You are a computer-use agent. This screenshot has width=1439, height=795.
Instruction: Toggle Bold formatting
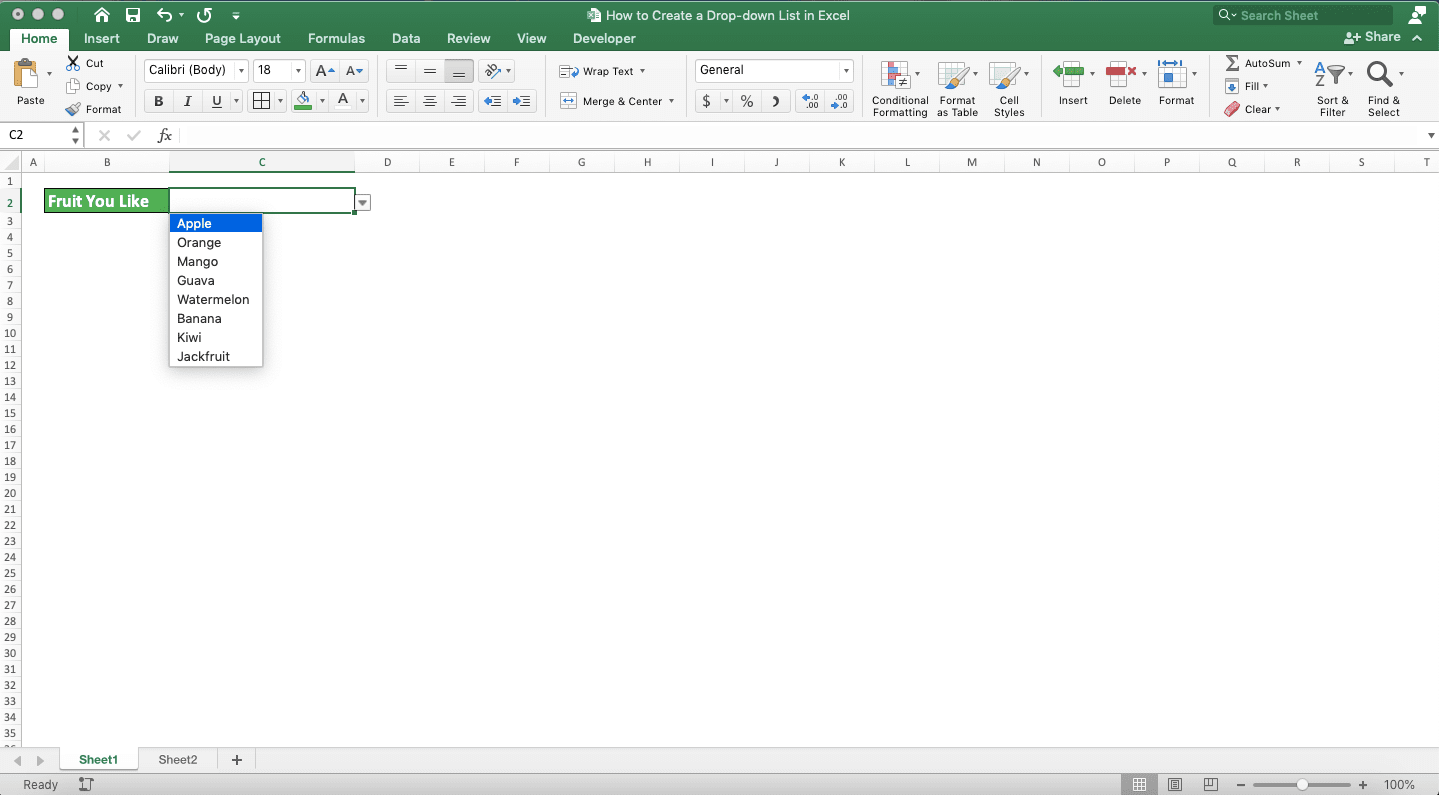(158, 101)
